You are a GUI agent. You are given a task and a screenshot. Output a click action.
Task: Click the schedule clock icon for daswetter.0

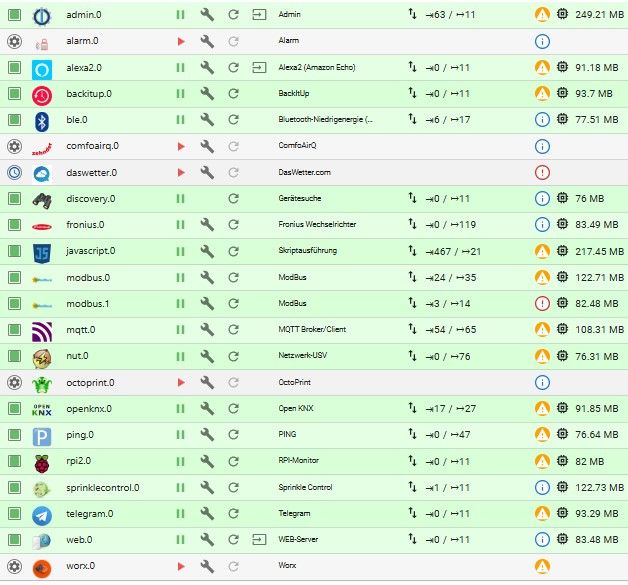[15, 173]
